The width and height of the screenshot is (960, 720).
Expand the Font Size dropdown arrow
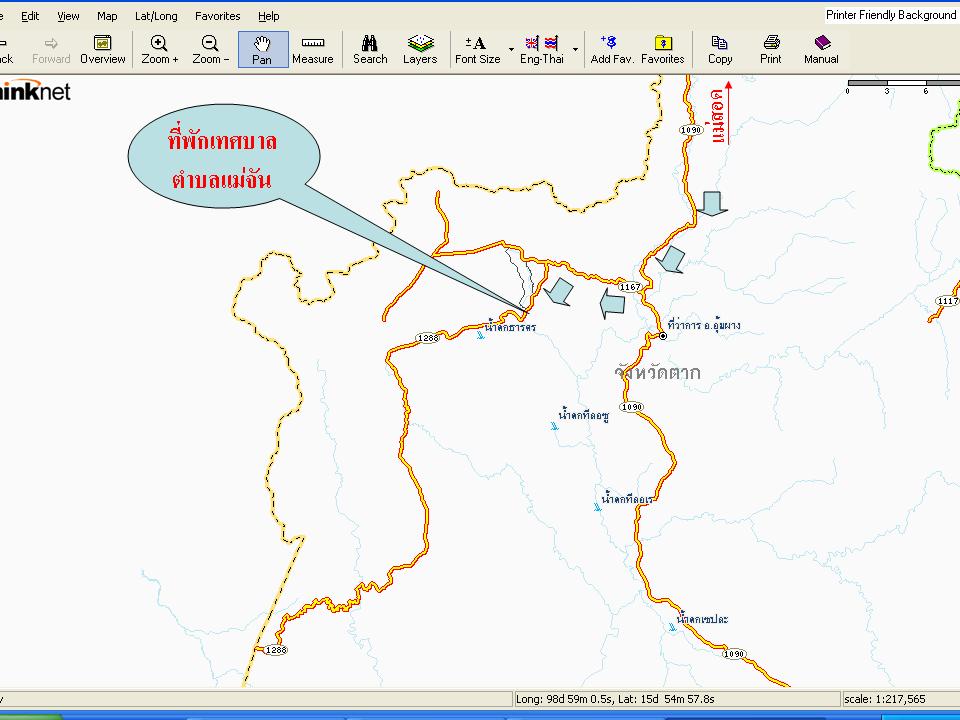(511, 49)
